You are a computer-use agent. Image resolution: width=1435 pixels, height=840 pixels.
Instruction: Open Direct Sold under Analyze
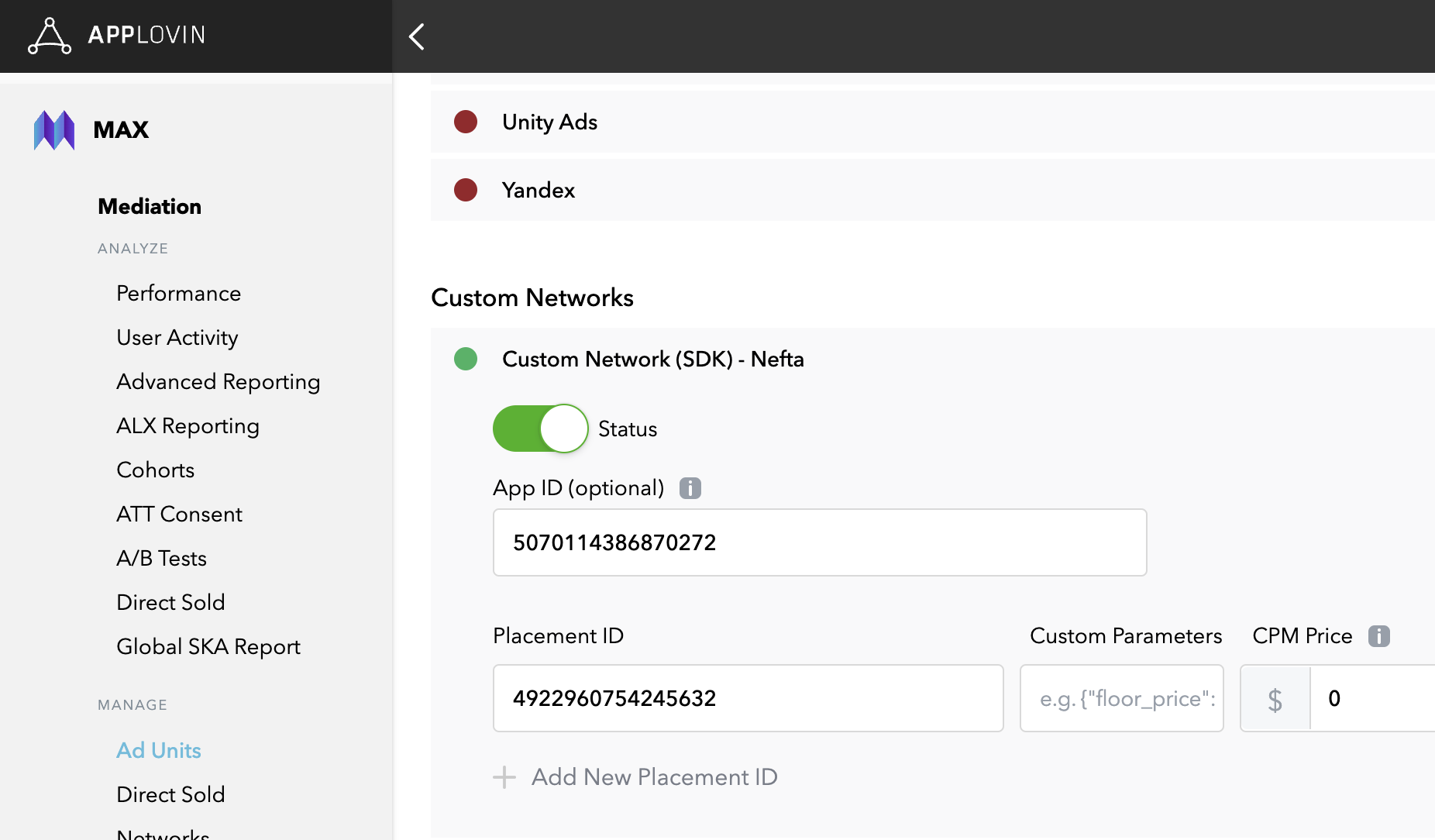171,602
